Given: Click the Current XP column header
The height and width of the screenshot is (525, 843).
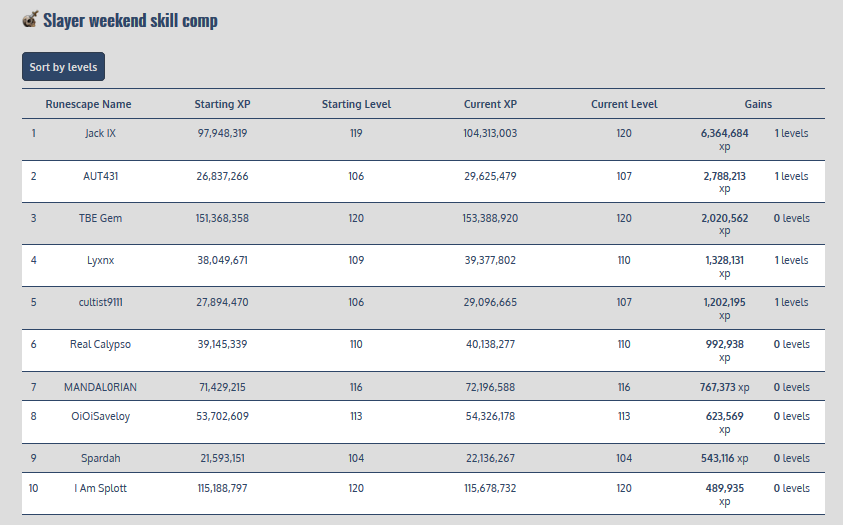Looking at the screenshot, I should click(490, 104).
